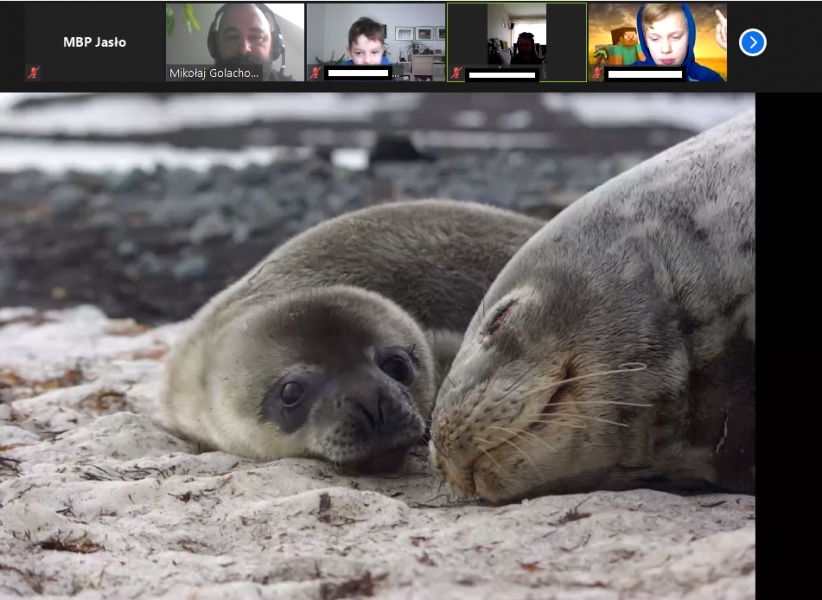Image resolution: width=822 pixels, height=600 pixels.
Task: Click muted mic icon on active speaker tile
Action: (457, 72)
